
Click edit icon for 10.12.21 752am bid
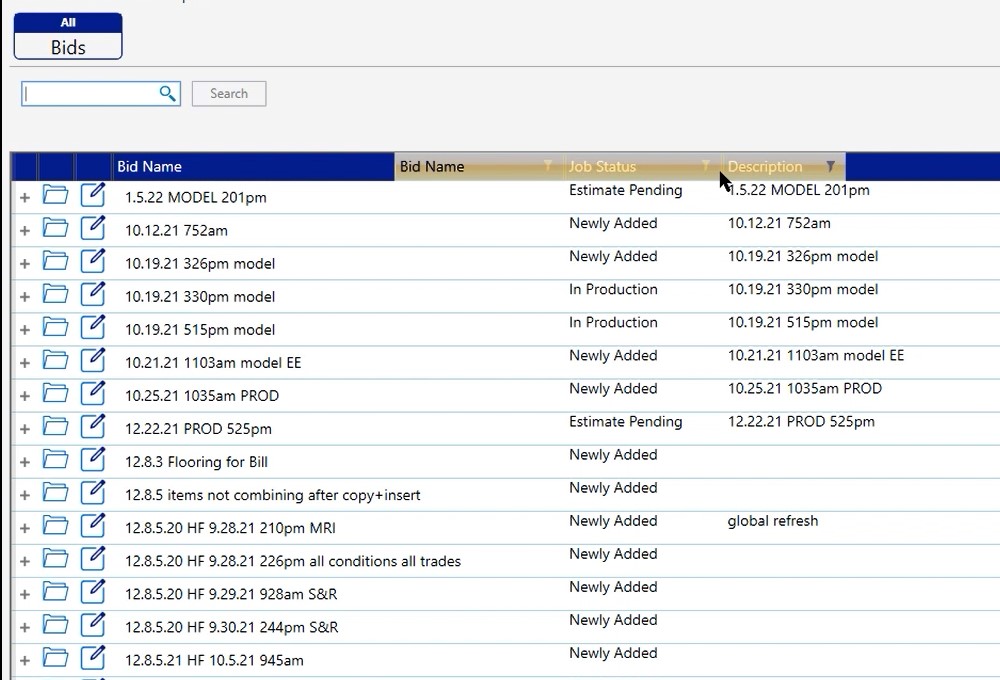[92, 230]
